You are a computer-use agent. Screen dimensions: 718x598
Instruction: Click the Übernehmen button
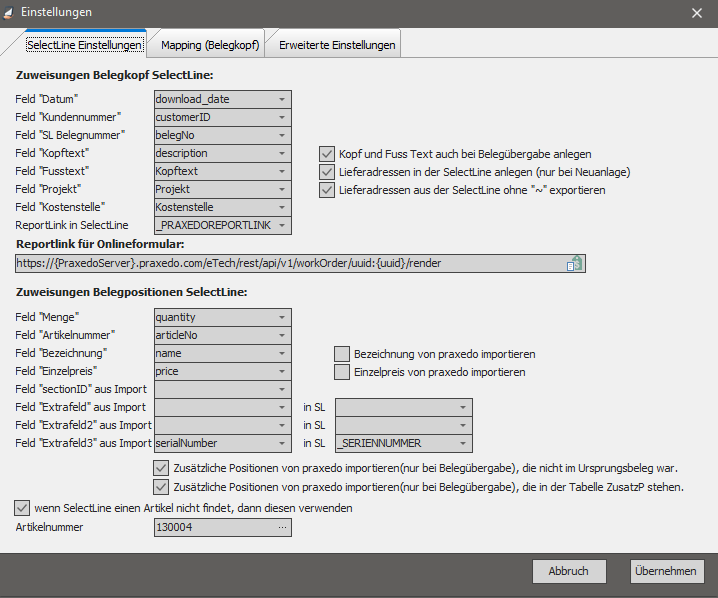[x=667, y=571]
